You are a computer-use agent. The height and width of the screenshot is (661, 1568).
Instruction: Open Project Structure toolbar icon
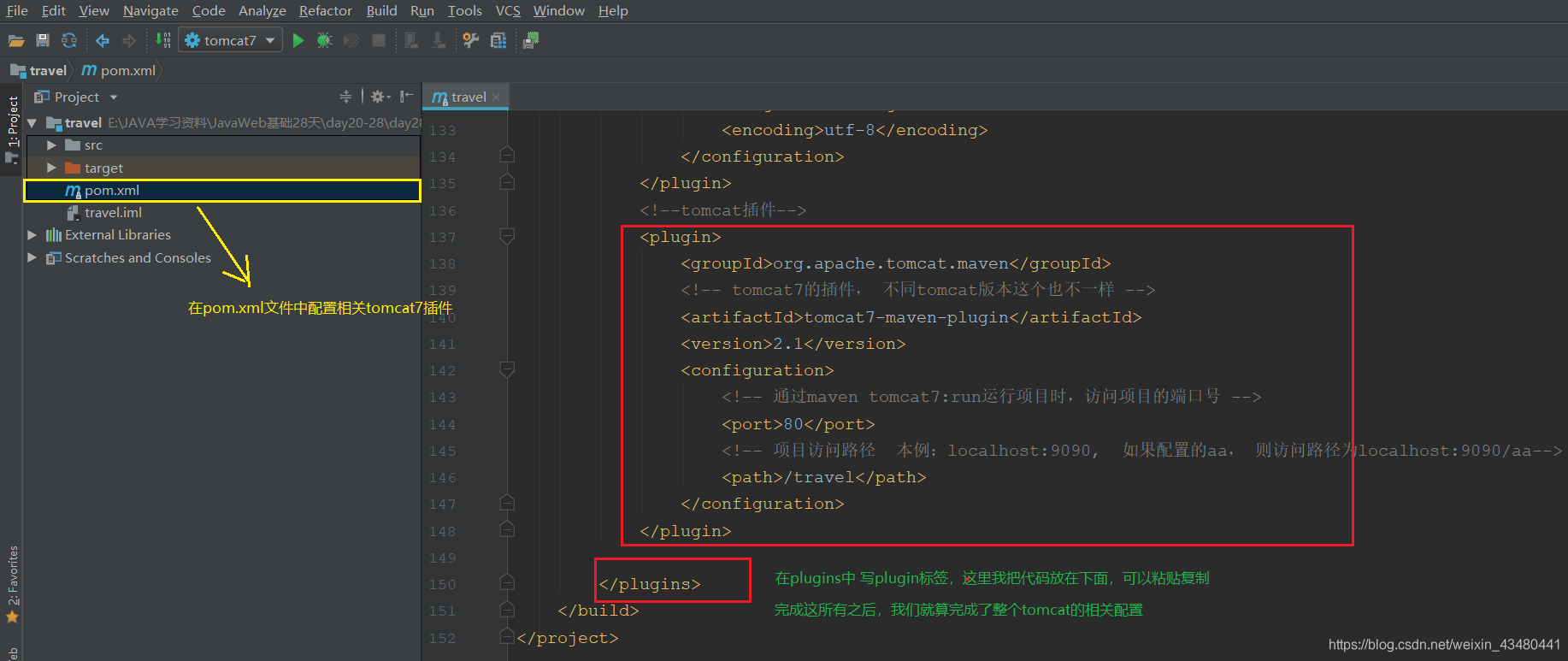pos(498,40)
